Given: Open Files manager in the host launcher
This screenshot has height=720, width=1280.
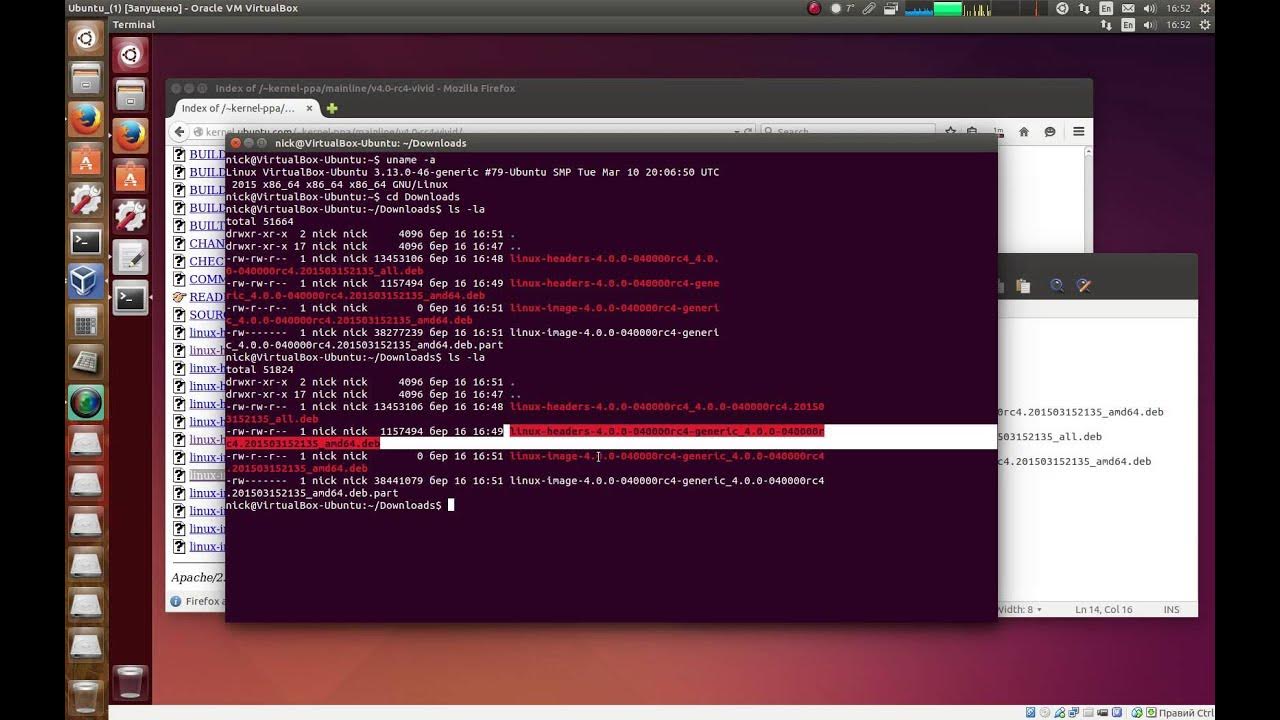Looking at the screenshot, I should [x=86, y=78].
